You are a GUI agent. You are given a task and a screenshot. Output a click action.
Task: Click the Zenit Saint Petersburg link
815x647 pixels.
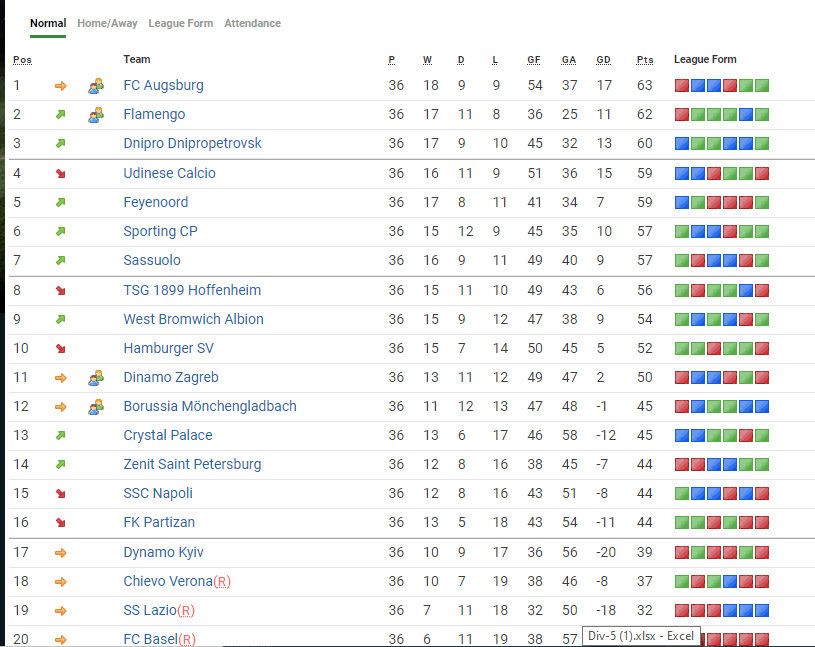click(192, 465)
